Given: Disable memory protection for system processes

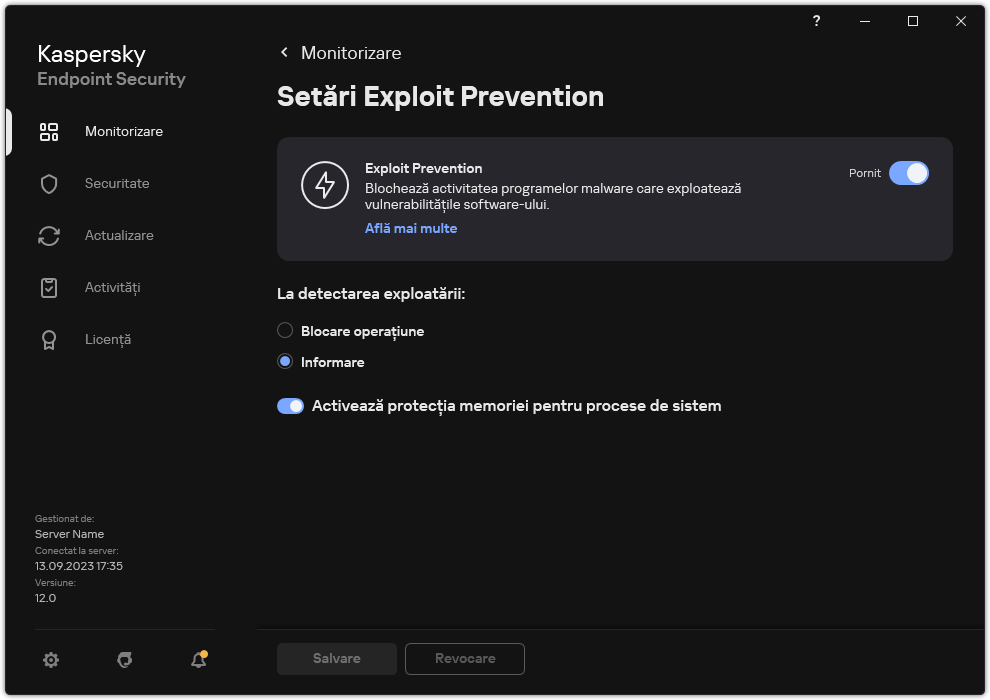Looking at the screenshot, I should [x=290, y=405].
